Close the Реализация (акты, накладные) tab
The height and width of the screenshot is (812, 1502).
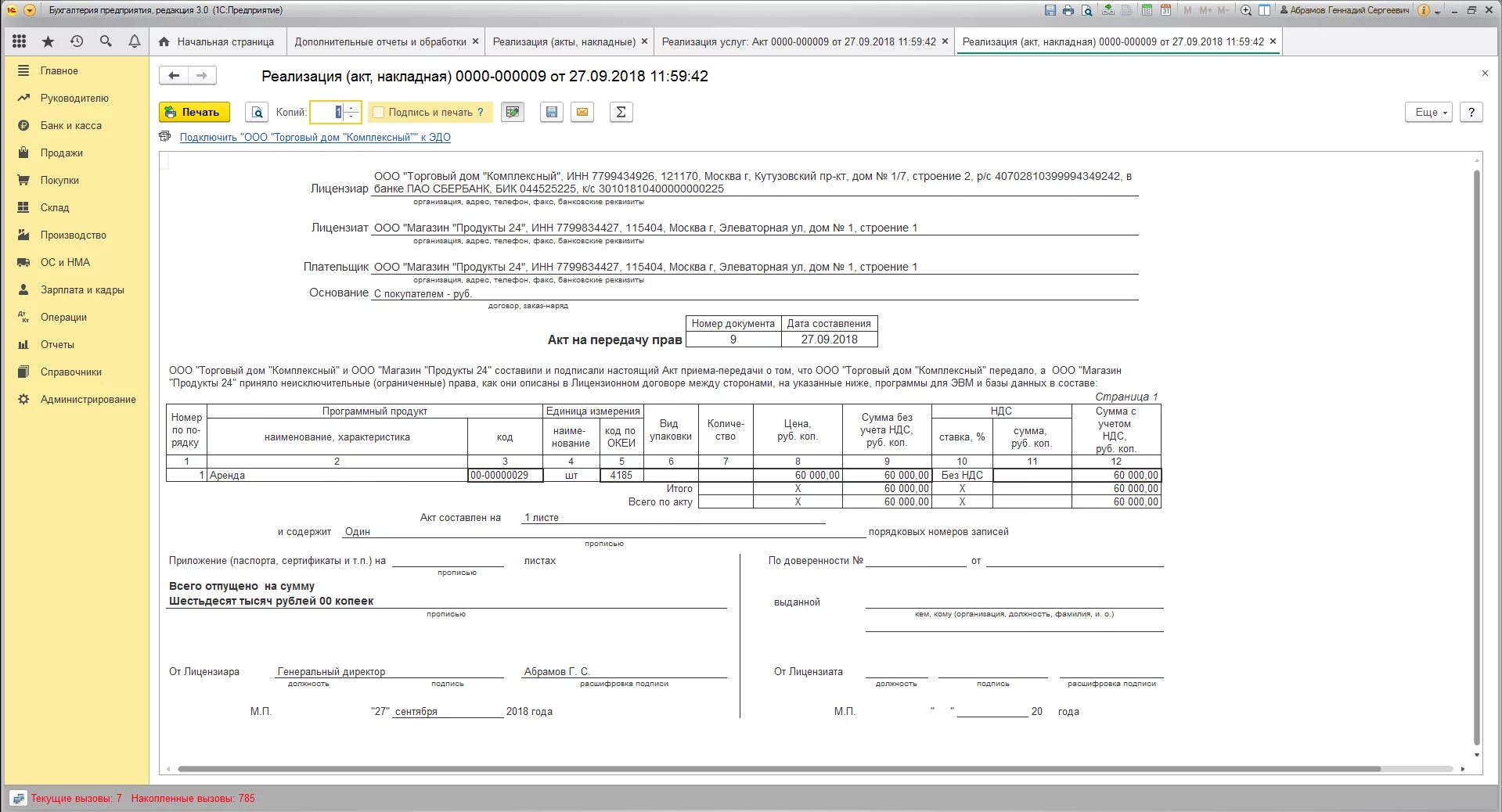click(x=644, y=41)
